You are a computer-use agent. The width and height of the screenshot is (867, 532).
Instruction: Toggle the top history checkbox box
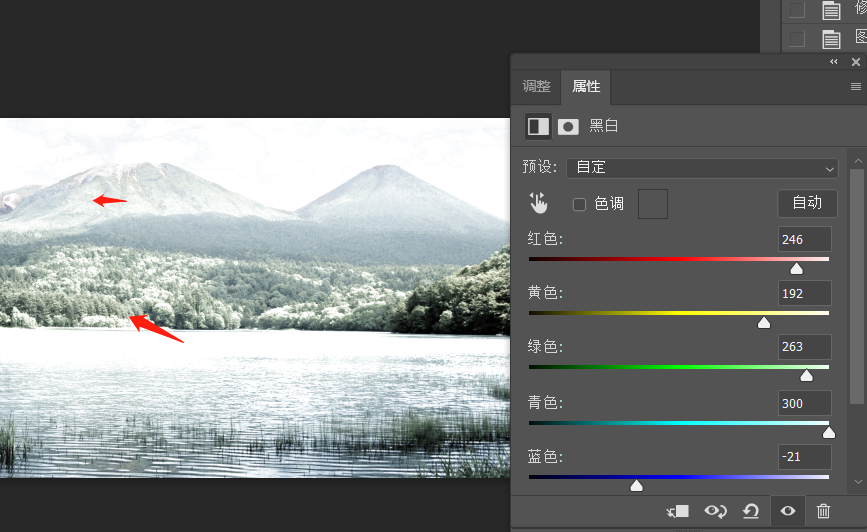tap(797, 10)
